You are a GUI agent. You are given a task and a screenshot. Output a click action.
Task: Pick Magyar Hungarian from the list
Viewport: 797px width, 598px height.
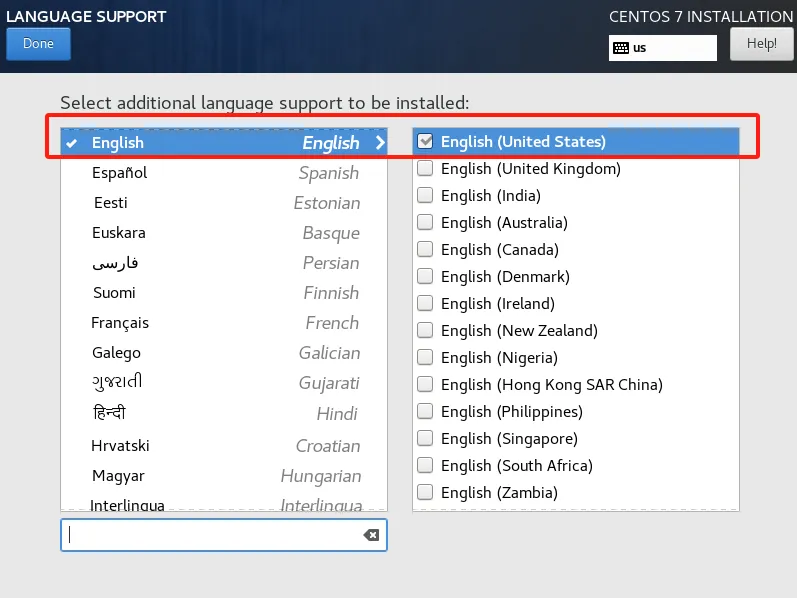coord(224,476)
